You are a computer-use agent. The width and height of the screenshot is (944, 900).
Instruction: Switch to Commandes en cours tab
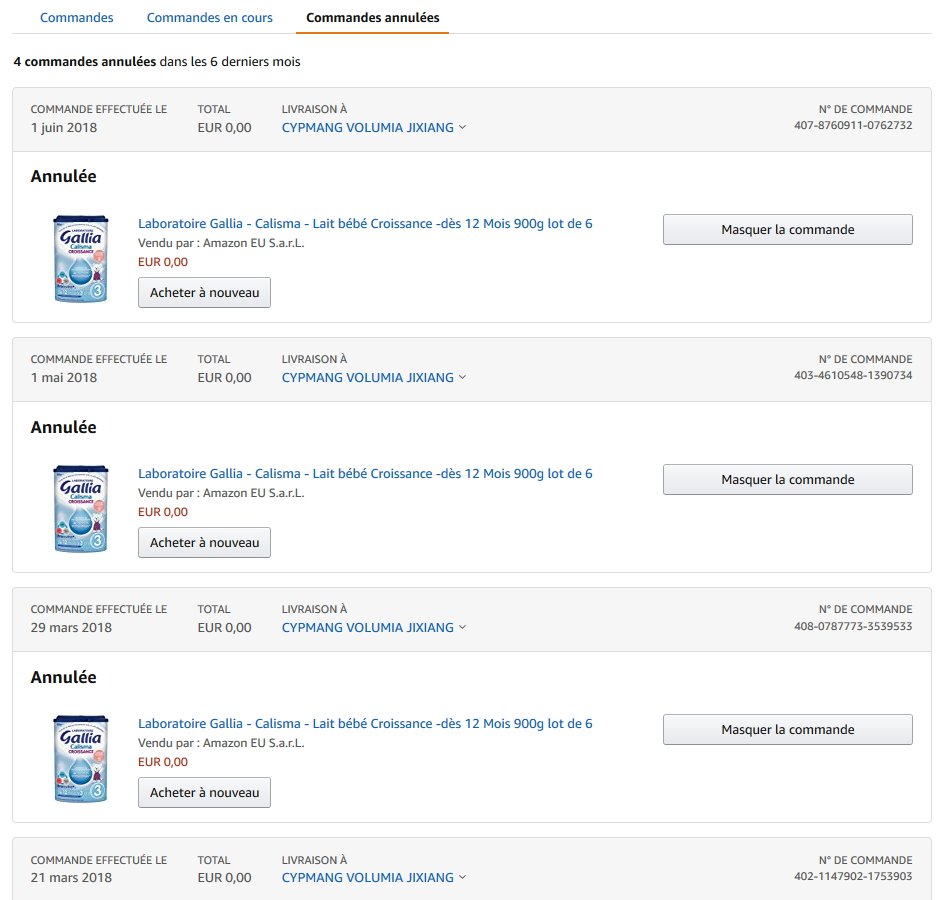[x=210, y=17]
